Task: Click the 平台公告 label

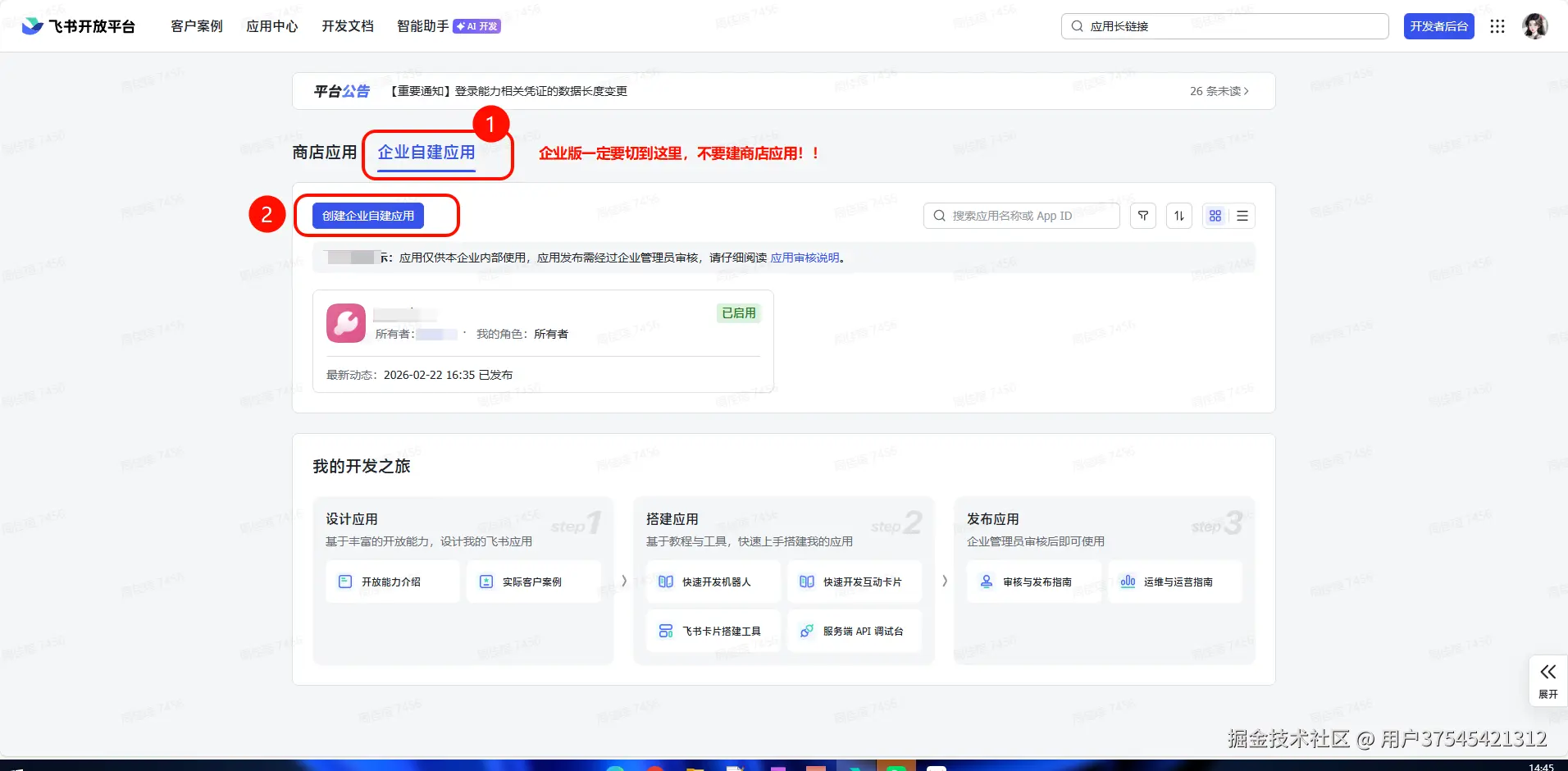Action: point(341,91)
